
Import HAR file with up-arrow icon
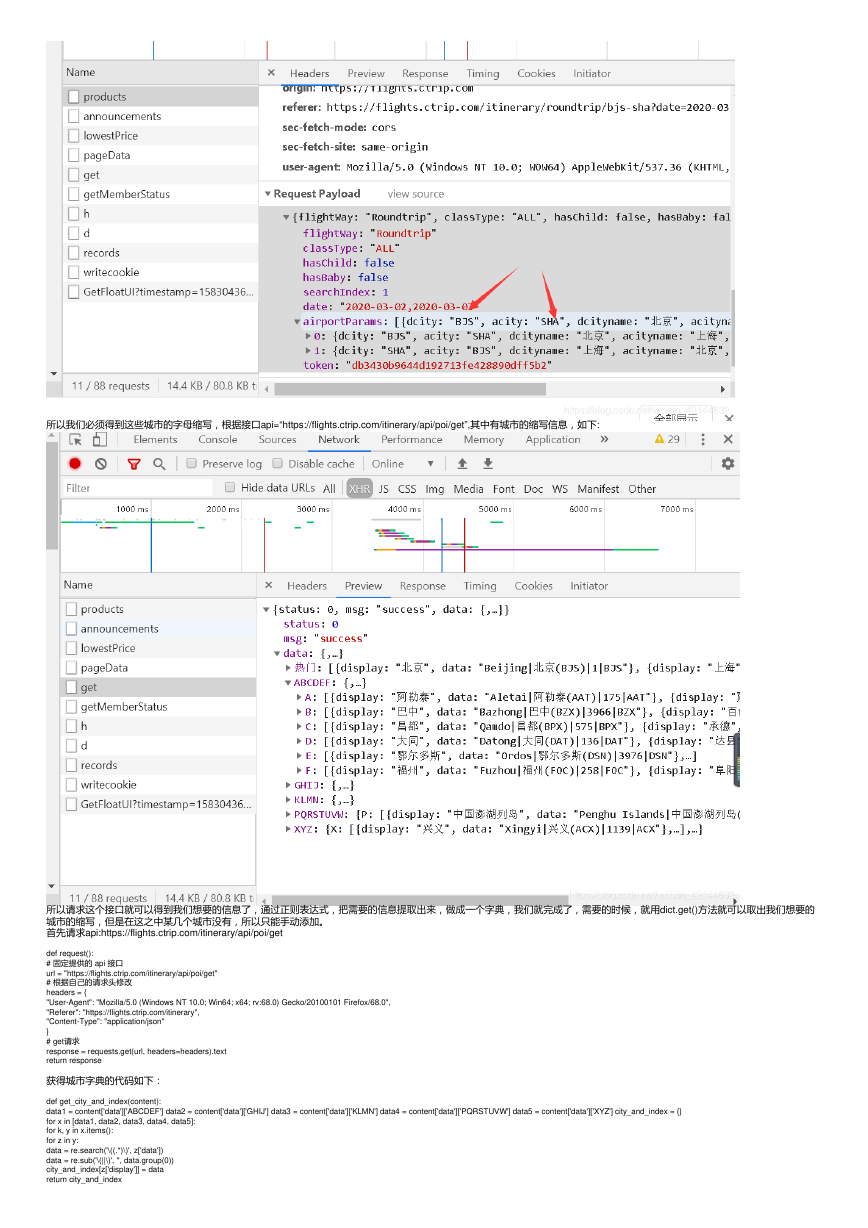pos(462,464)
